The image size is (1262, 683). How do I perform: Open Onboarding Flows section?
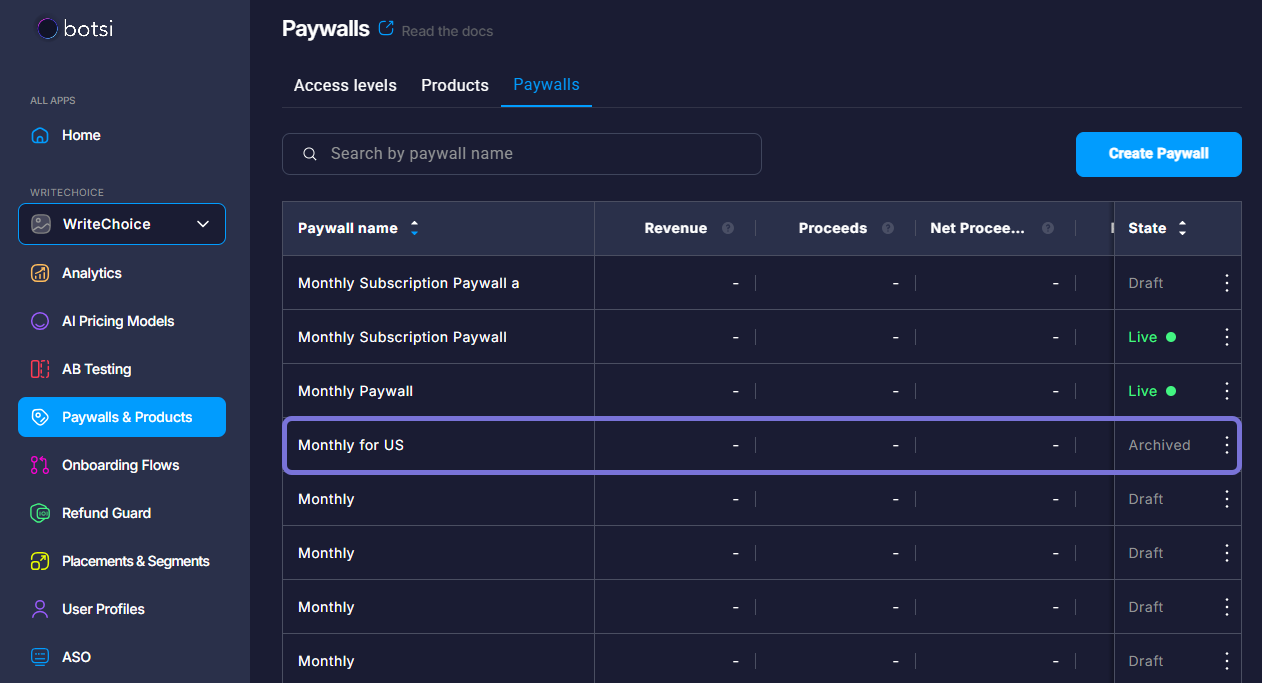(120, 465)
